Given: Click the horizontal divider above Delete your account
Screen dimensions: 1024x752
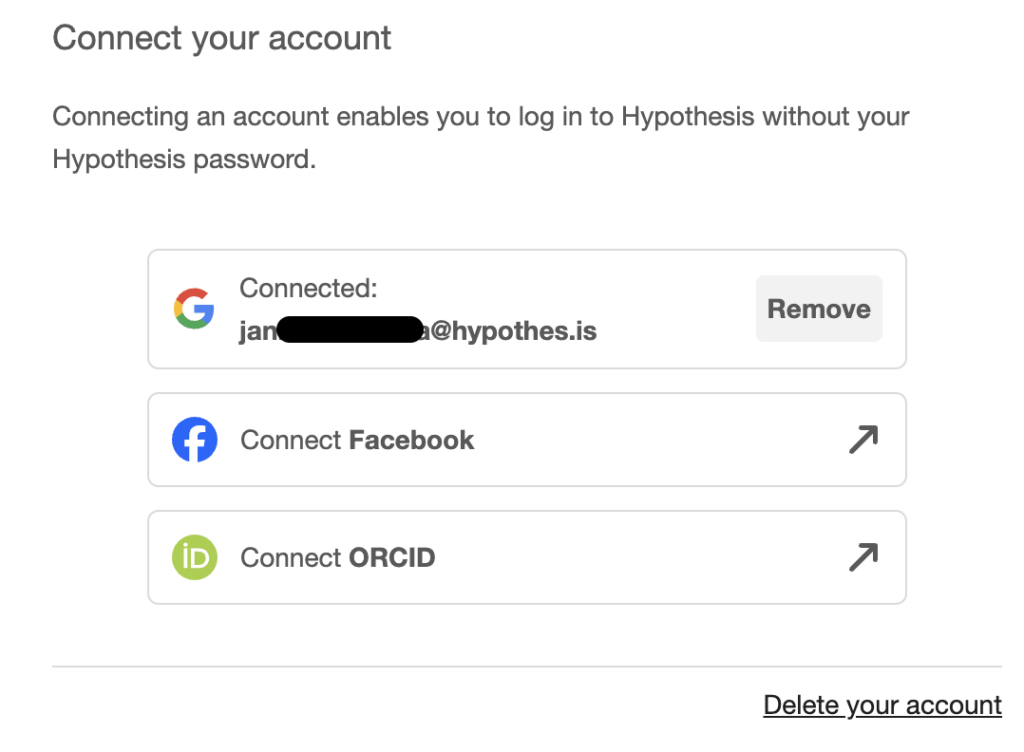Looking at the screenshot, I should tap(527, 662).
